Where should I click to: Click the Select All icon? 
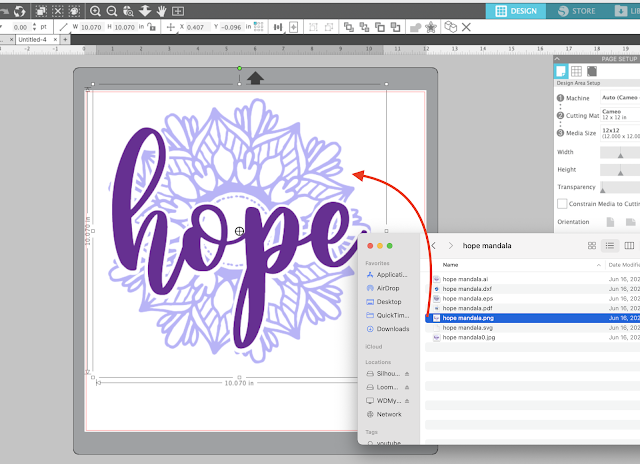click(41, 11)
